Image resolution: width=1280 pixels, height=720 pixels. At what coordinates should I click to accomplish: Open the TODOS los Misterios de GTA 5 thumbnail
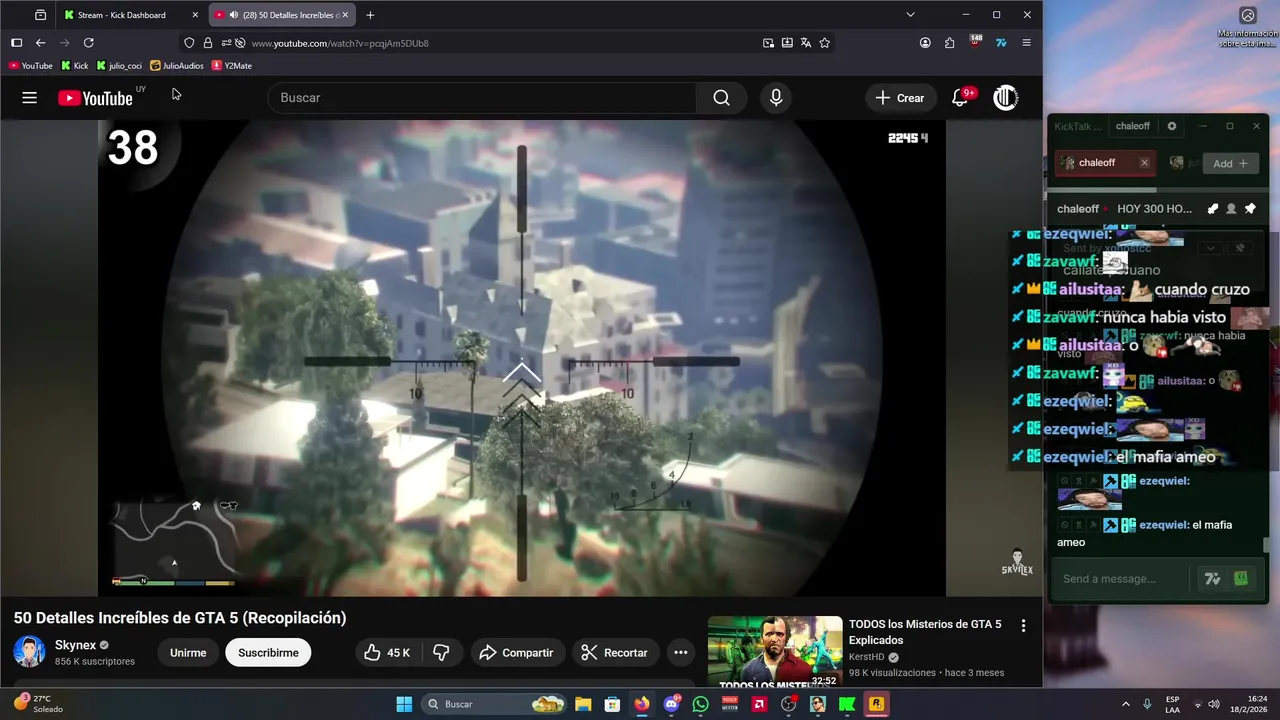775,652
